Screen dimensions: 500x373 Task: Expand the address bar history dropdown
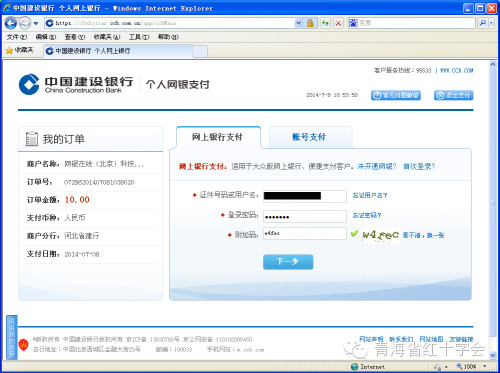coord(299,23)
